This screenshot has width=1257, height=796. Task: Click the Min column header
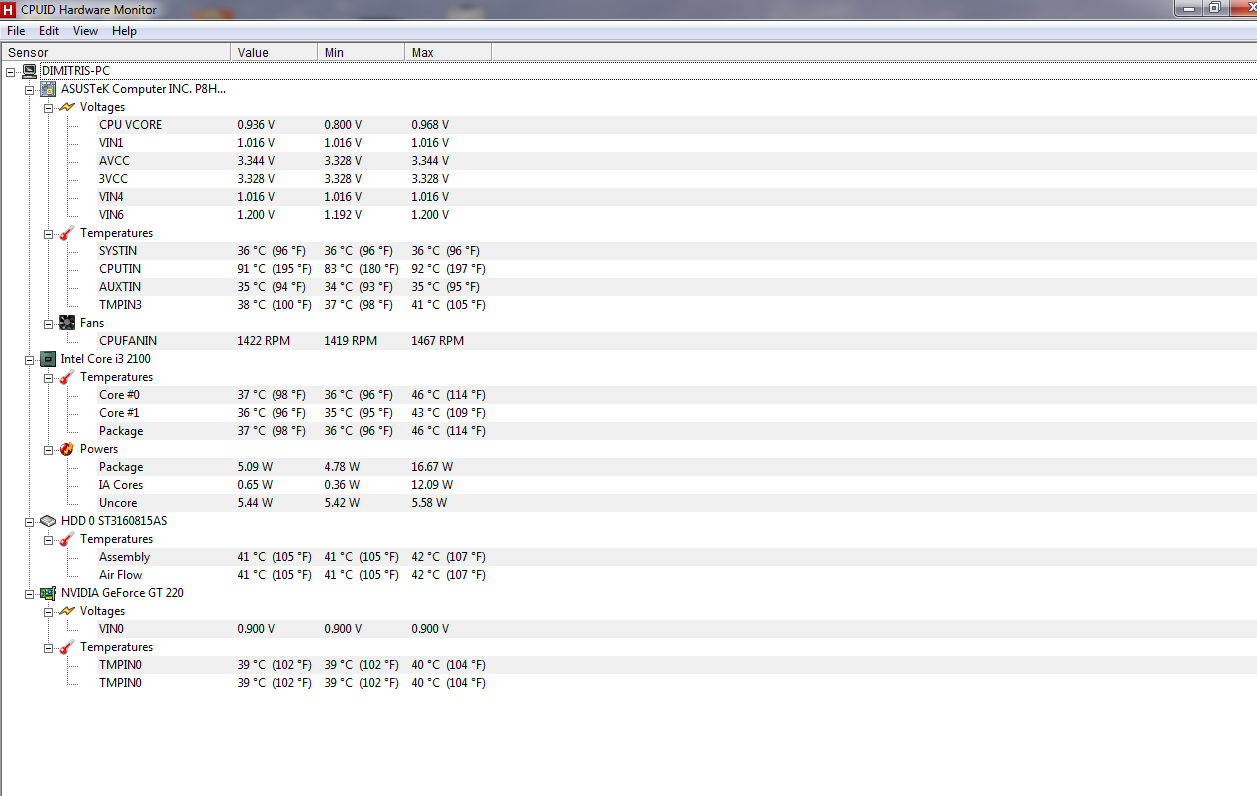click(x=361, y=52)
